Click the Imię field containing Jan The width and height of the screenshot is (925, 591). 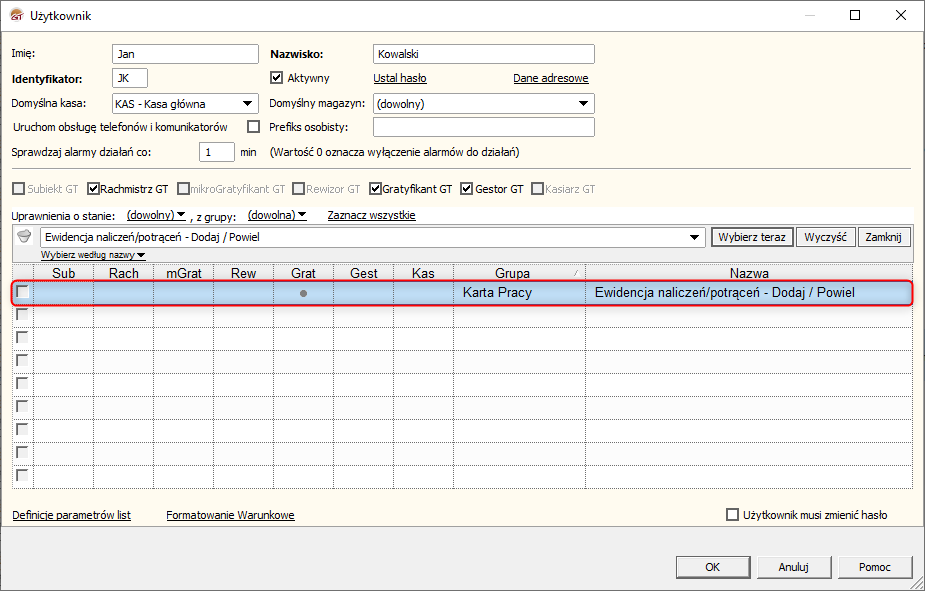tap(185, 54)
